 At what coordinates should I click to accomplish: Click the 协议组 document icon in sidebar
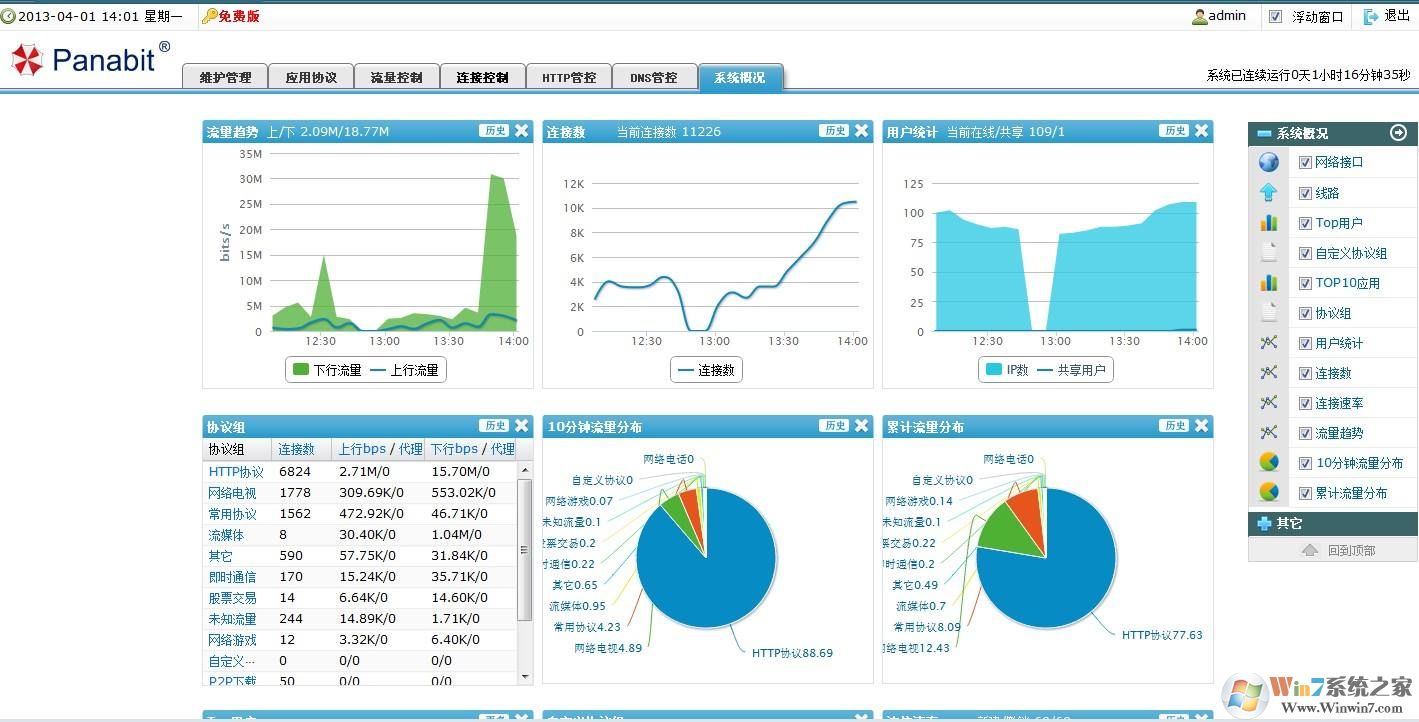1268,312
